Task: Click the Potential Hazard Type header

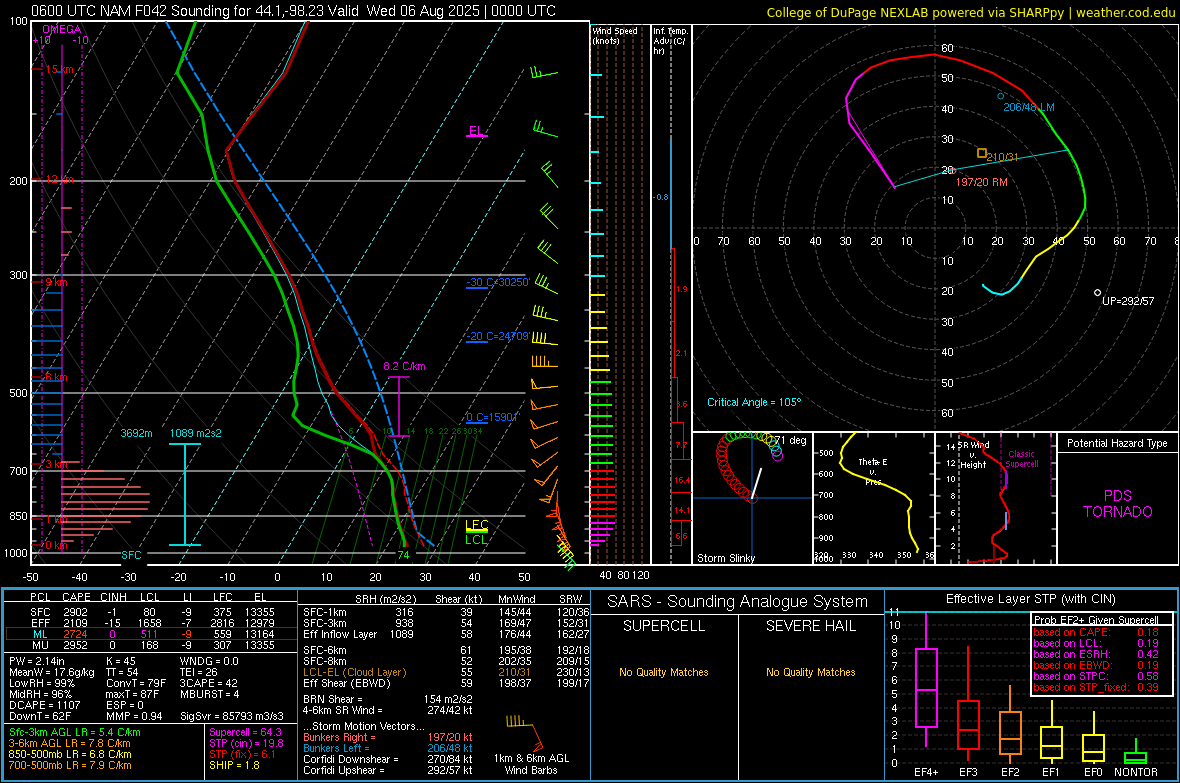Action: pyautogui.click(x=1117, y=443)
